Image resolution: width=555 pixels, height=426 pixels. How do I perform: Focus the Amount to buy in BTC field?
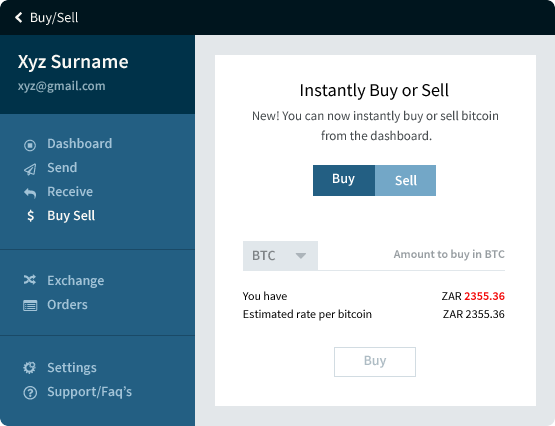tap(411, 255)
